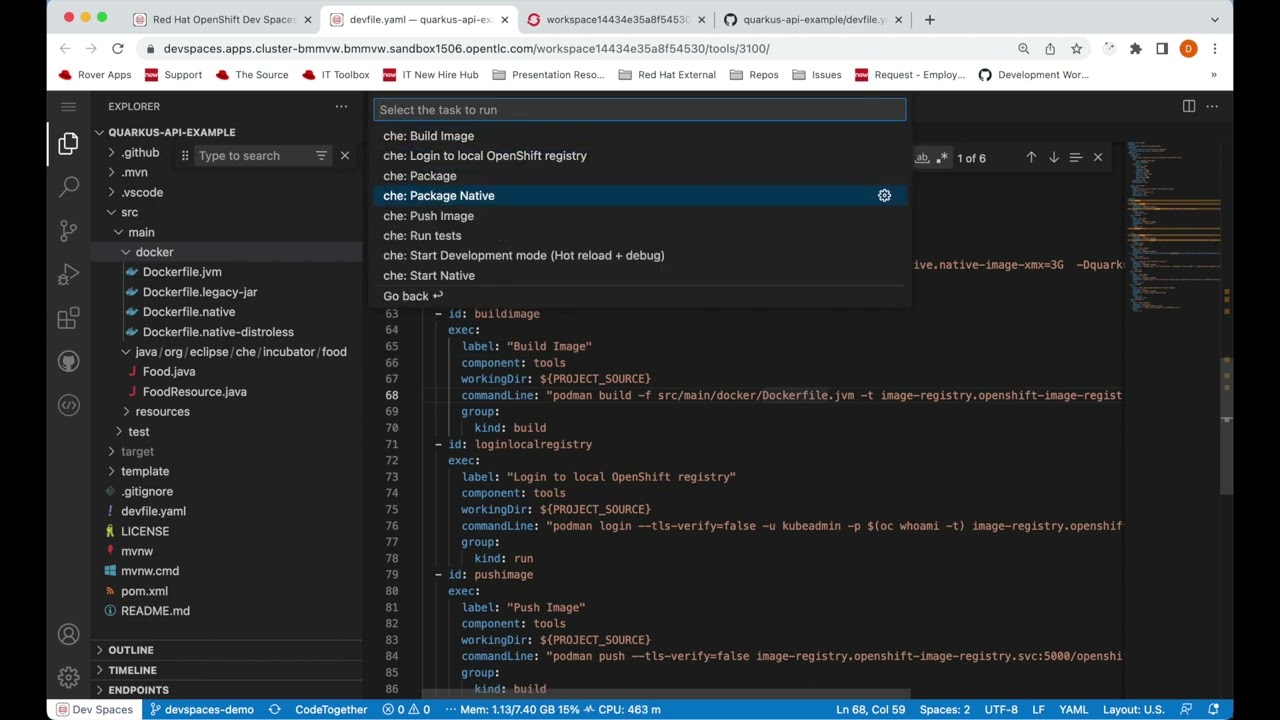Open the Endpoints code icon view
Image resolution: width=1280 pixels, height=720 pixels.
coord(68,405)
